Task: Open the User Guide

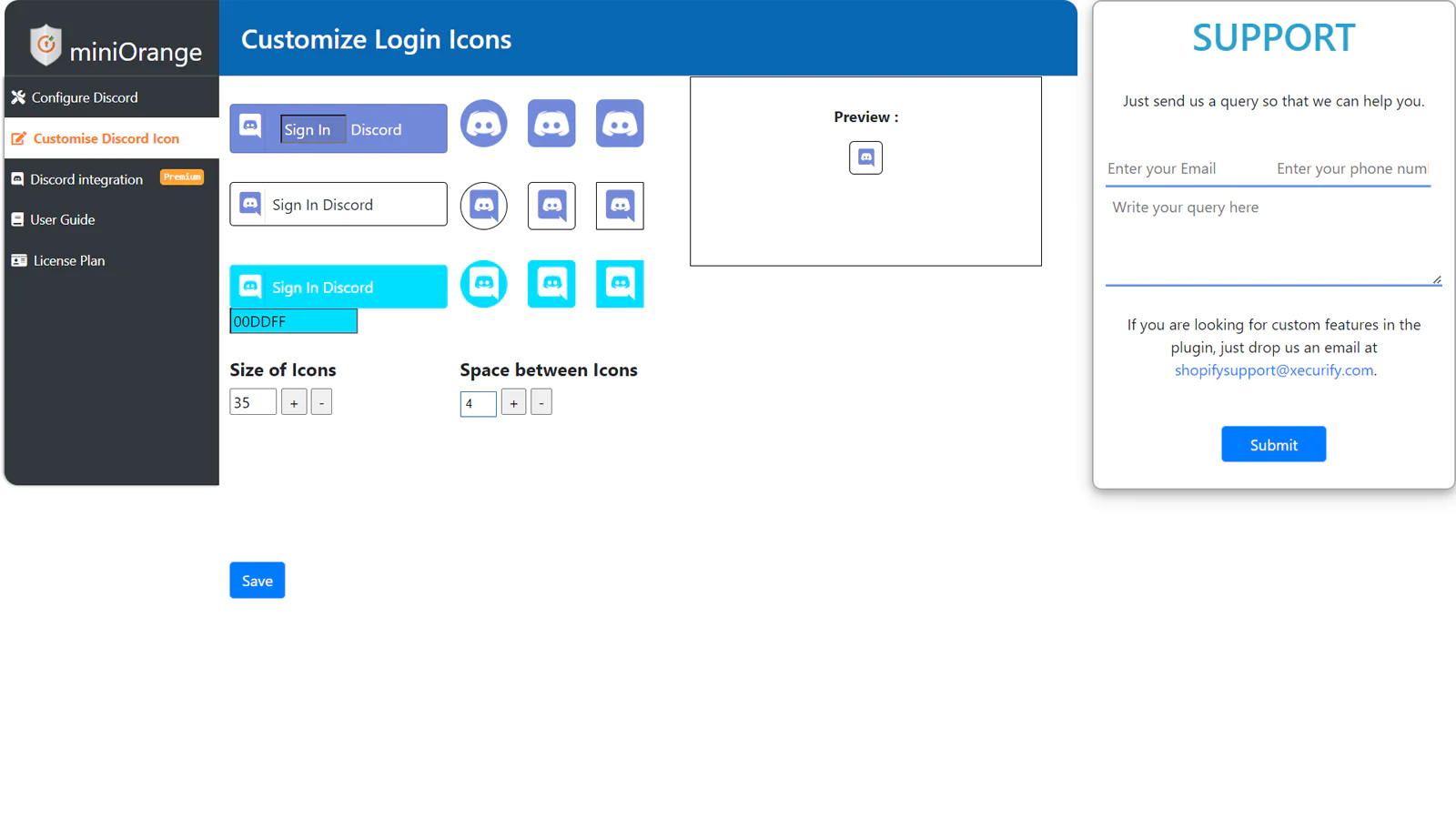Action: [x=112, y=219]
